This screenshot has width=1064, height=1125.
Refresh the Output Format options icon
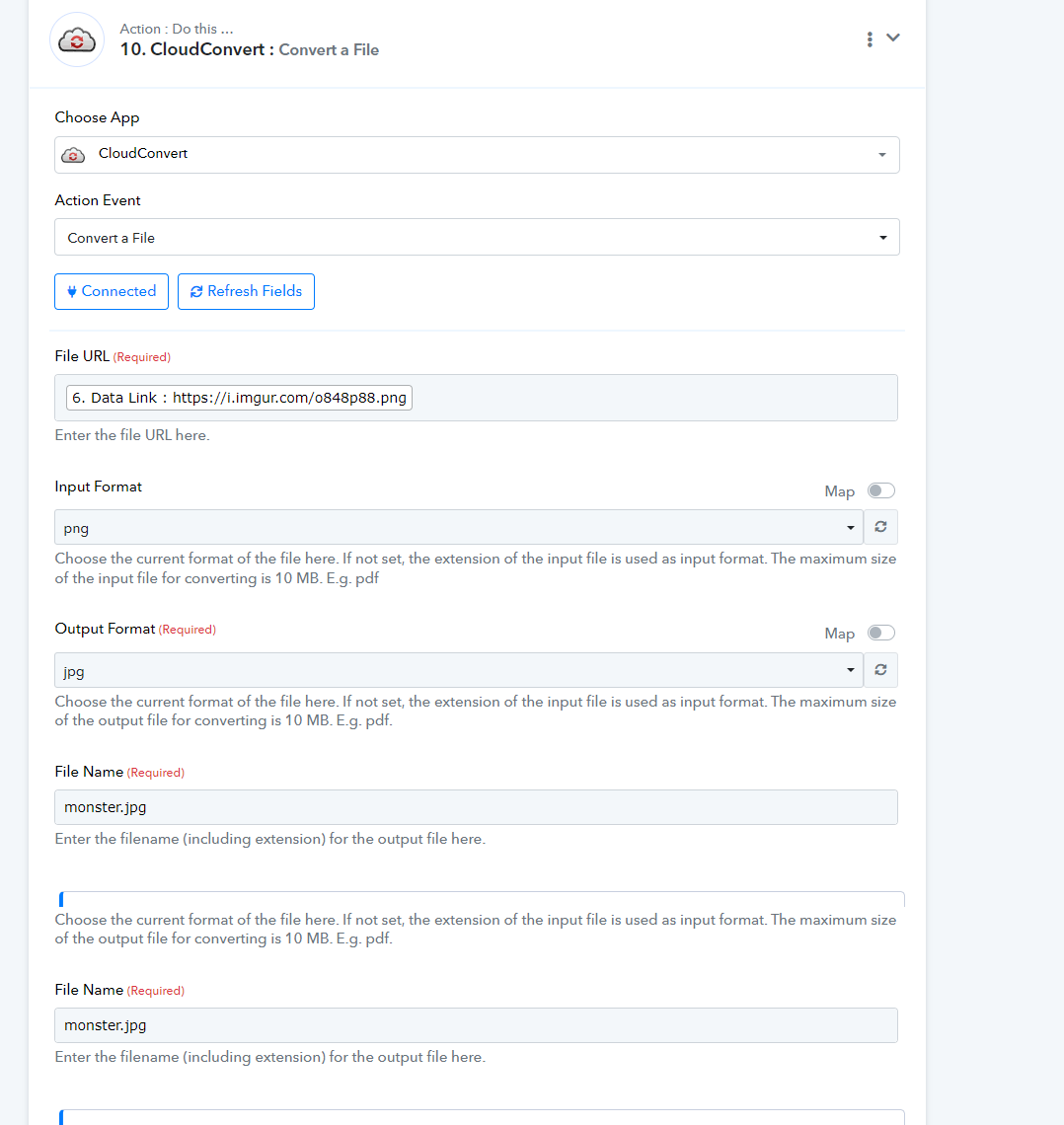point(881,670)
